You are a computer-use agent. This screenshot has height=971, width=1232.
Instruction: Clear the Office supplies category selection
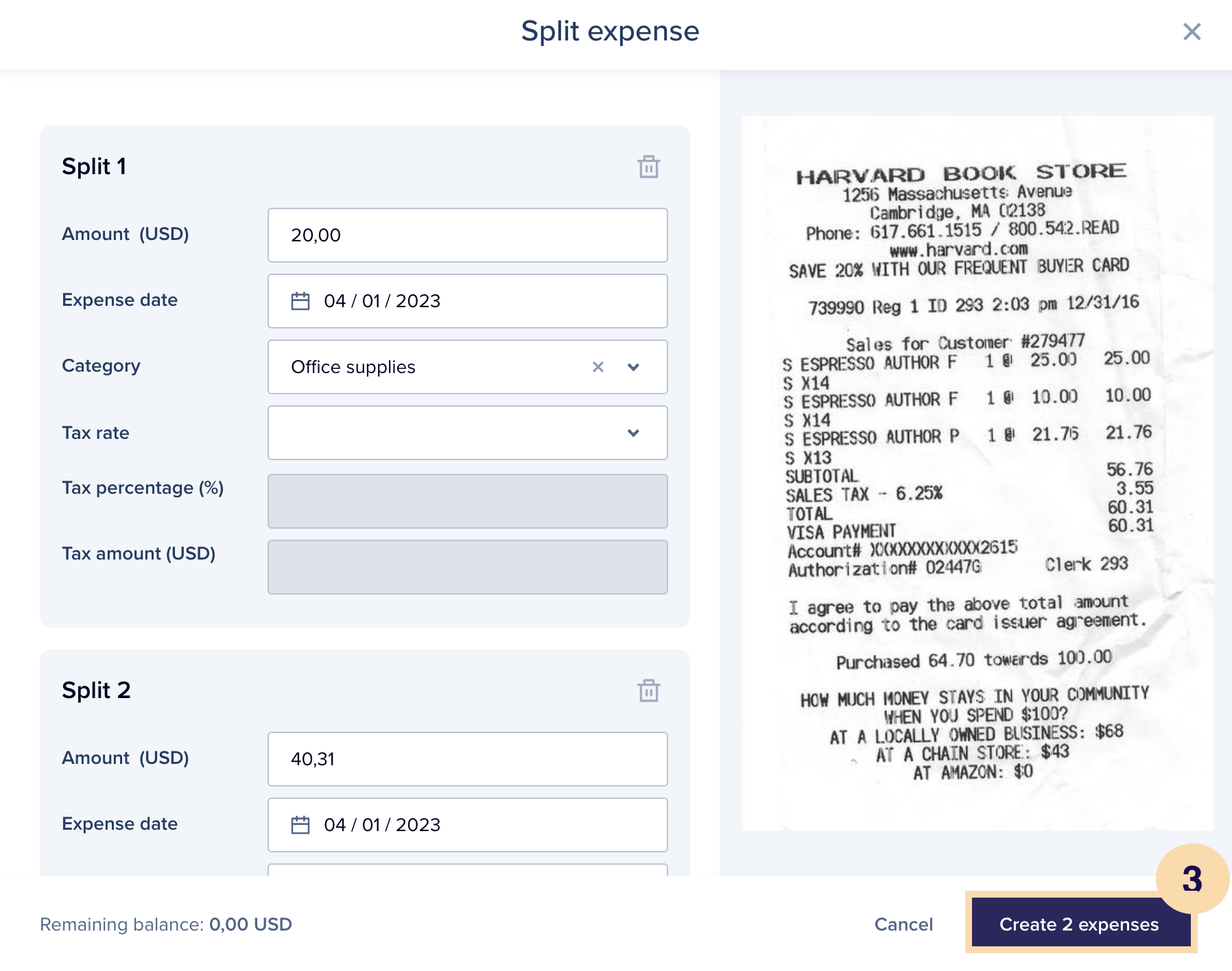point(598,367)
